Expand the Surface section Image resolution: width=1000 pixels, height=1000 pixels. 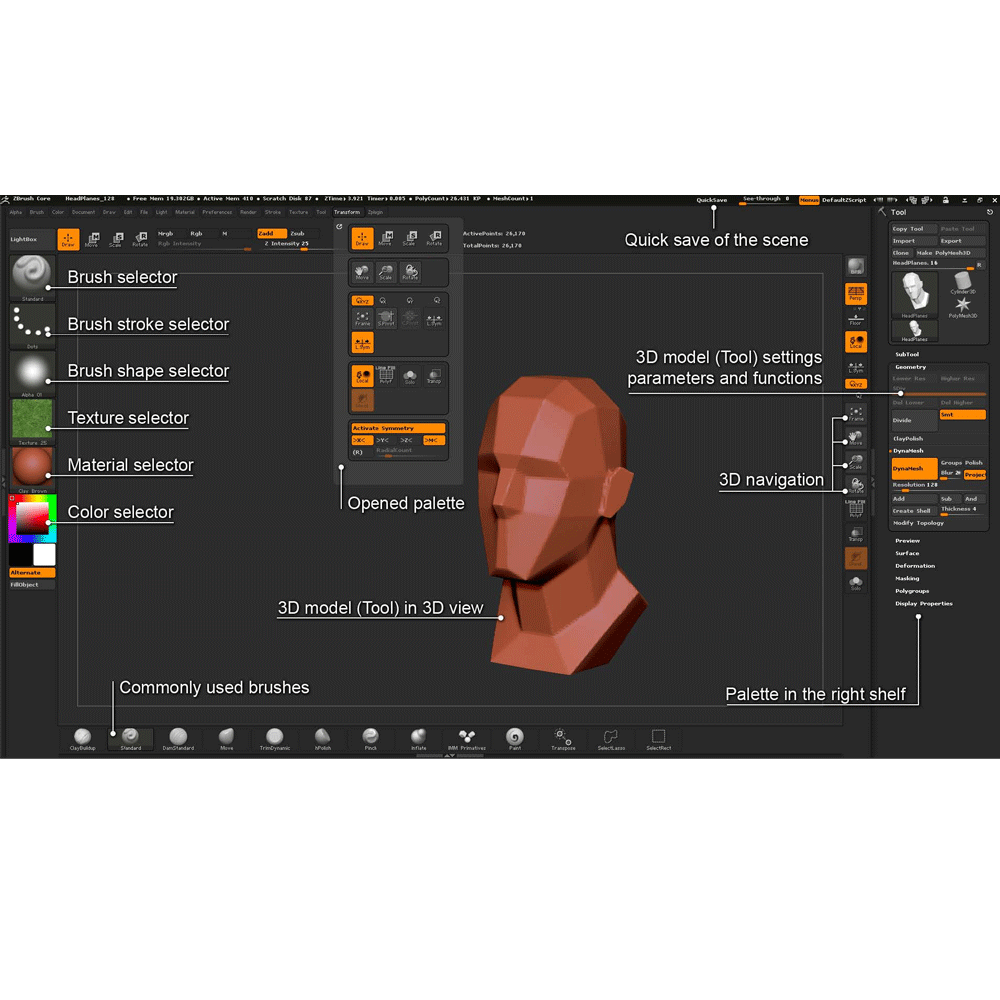coord(907,554)
